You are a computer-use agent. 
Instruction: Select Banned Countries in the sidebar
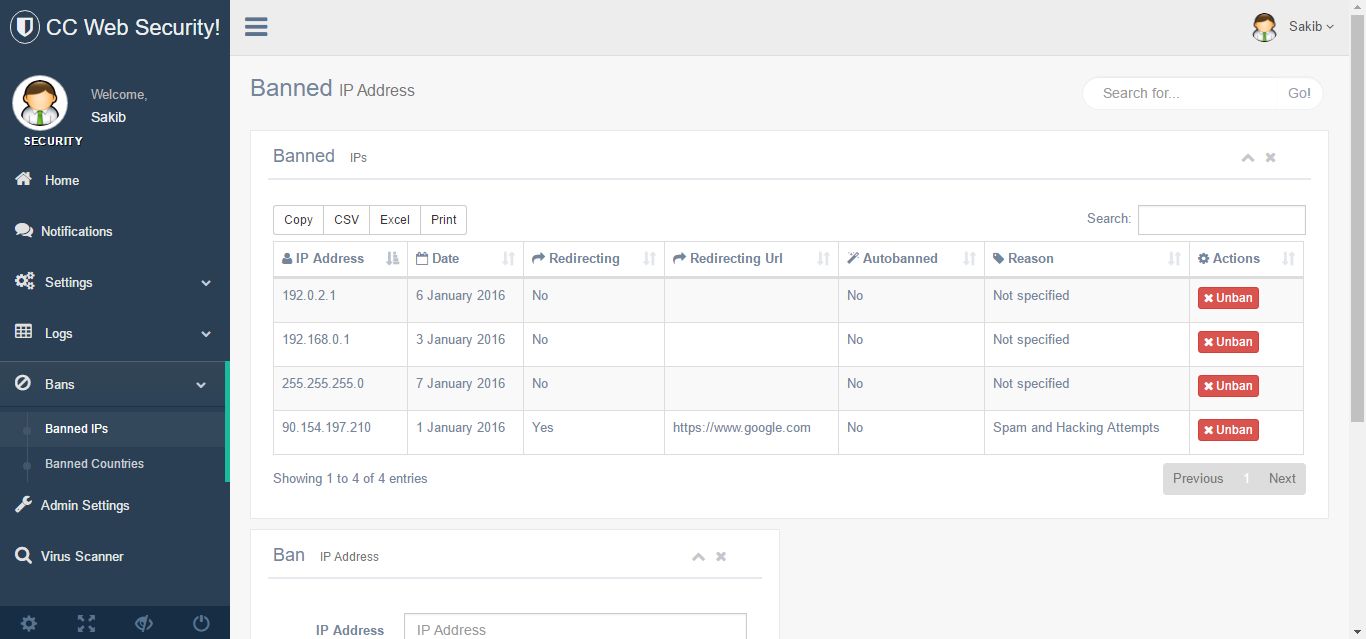(94, 464)
